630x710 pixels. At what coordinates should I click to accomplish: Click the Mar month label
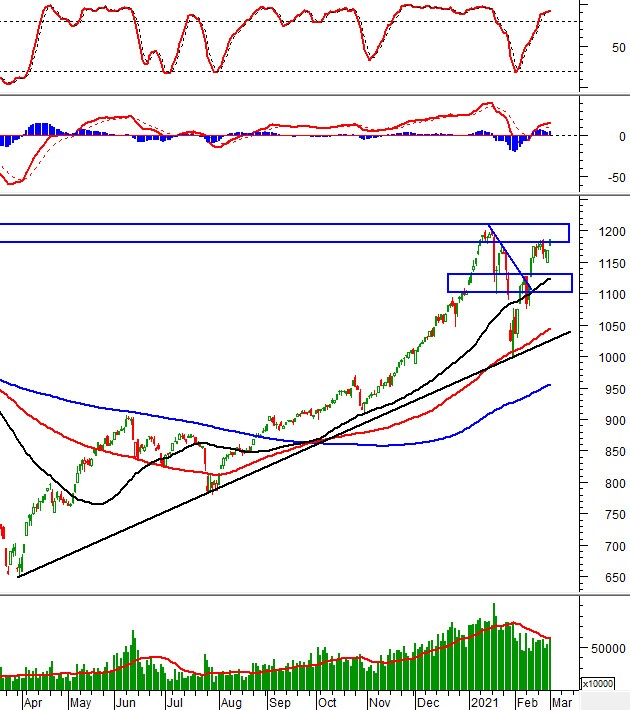(562, 703)
